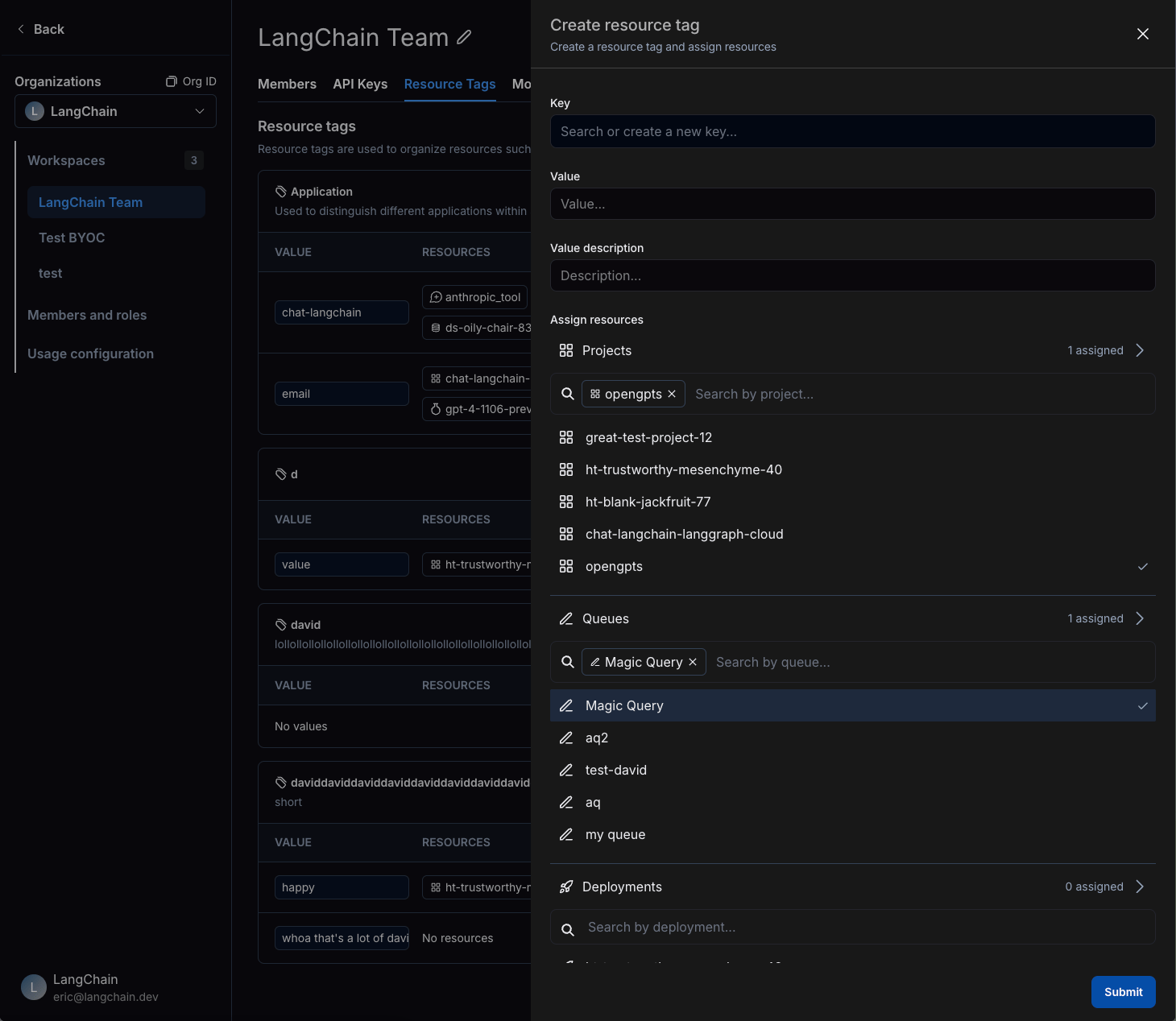Click the ds-oily-chair resource chip
1176x1021 pixels.
[x=477, y=328]
